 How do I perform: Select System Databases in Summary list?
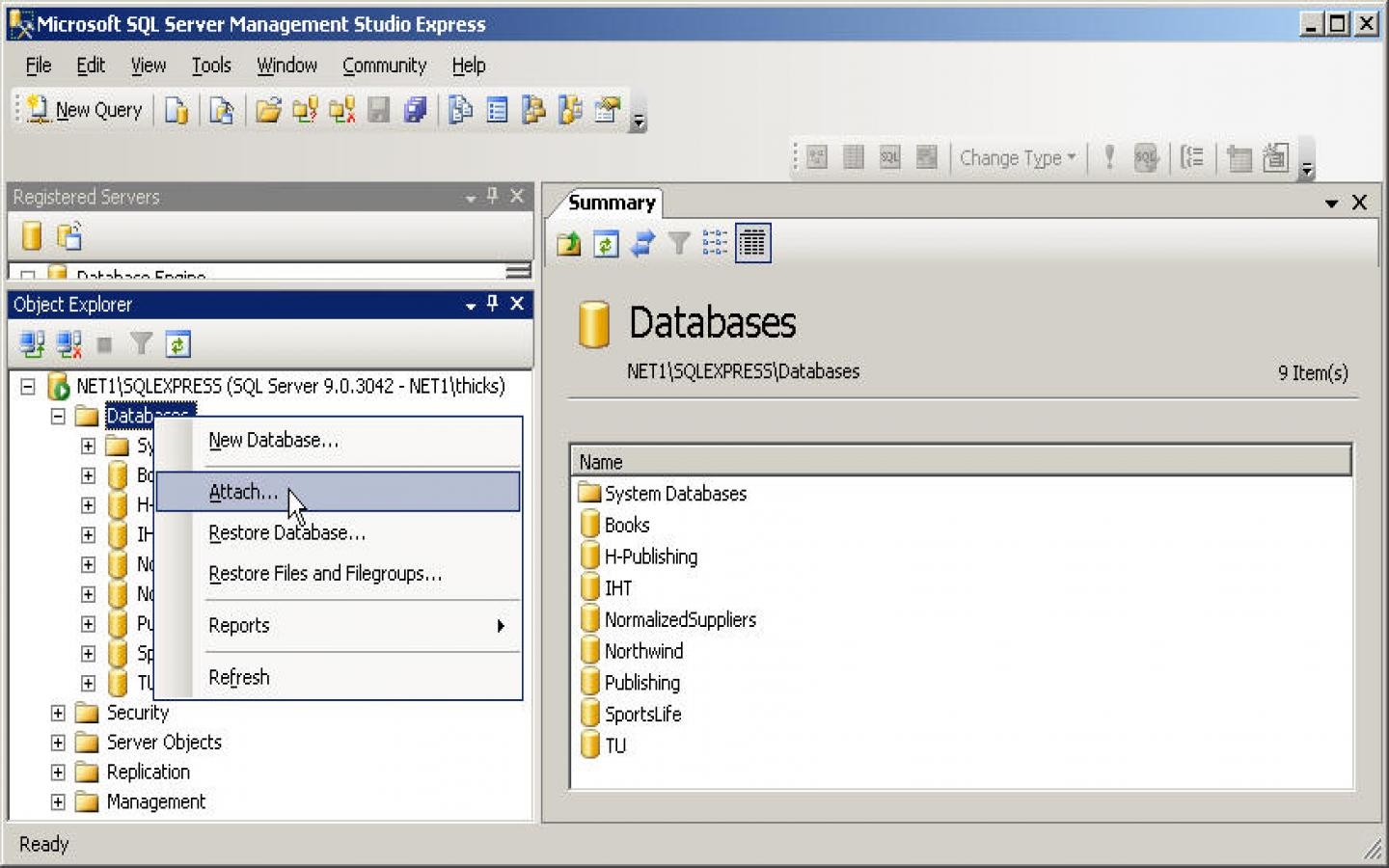pyautogui.click(x=663, y=494)
